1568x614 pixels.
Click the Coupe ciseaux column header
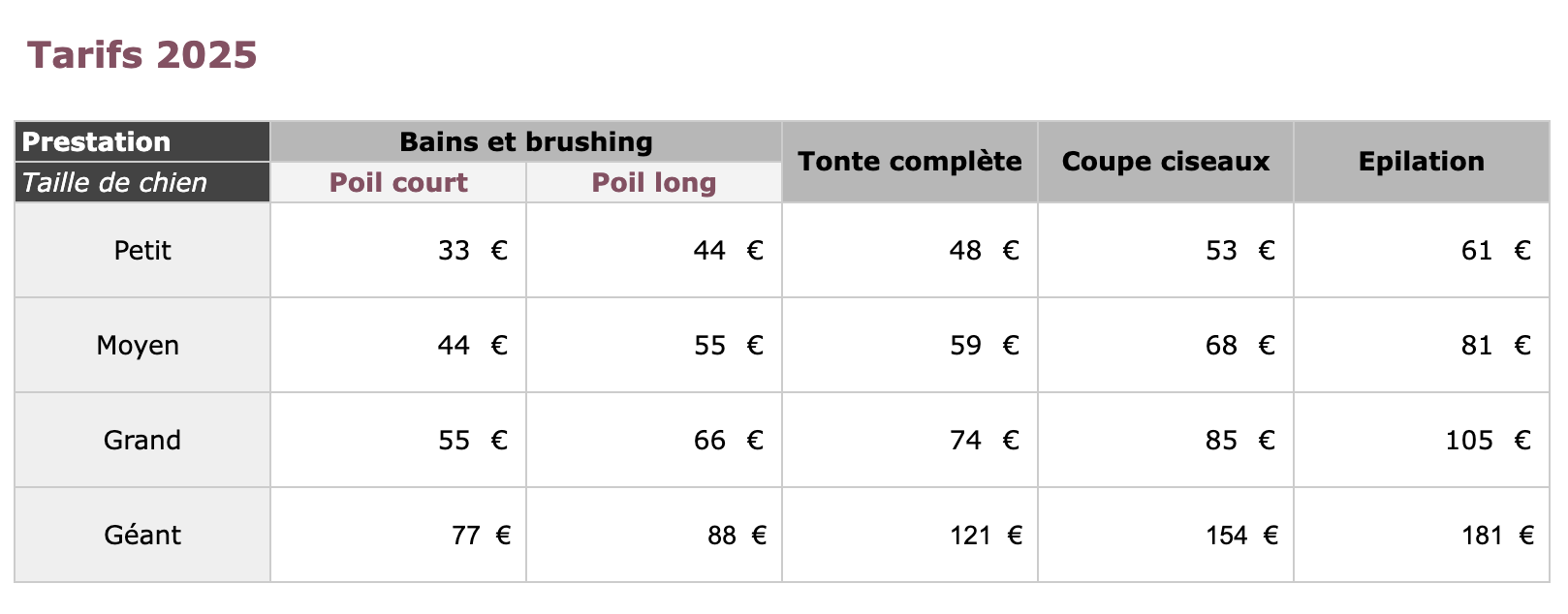tap(1166, 162)
